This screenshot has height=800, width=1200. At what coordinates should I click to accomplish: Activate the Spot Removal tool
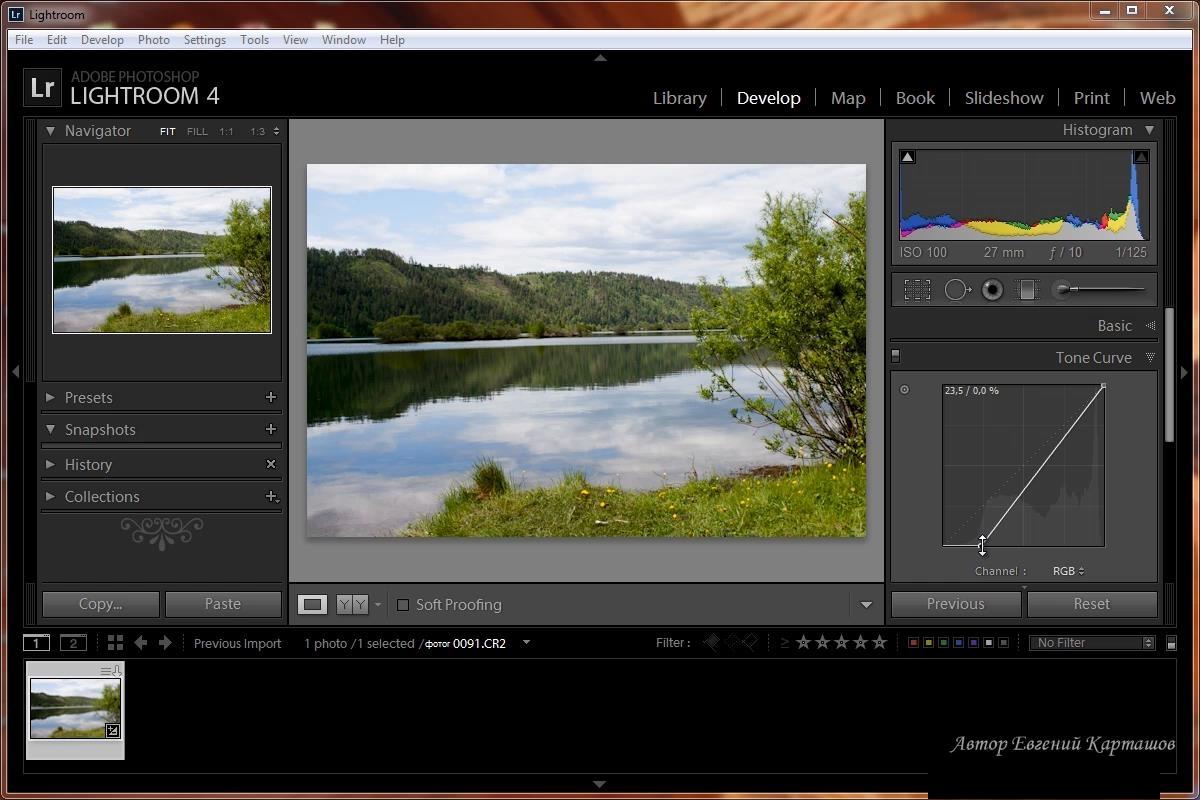[x=957, y=290]
